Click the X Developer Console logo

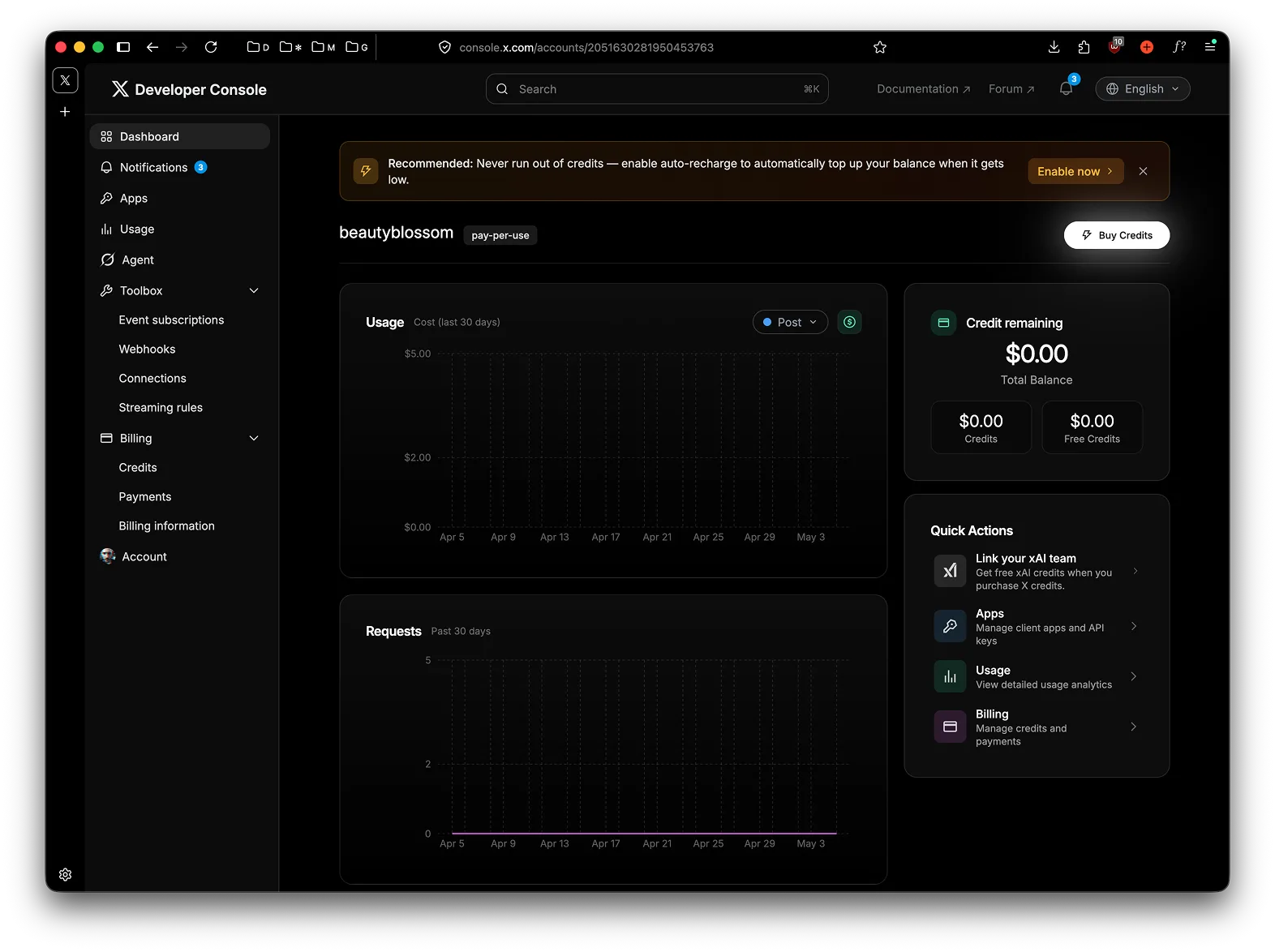[189, 89]
